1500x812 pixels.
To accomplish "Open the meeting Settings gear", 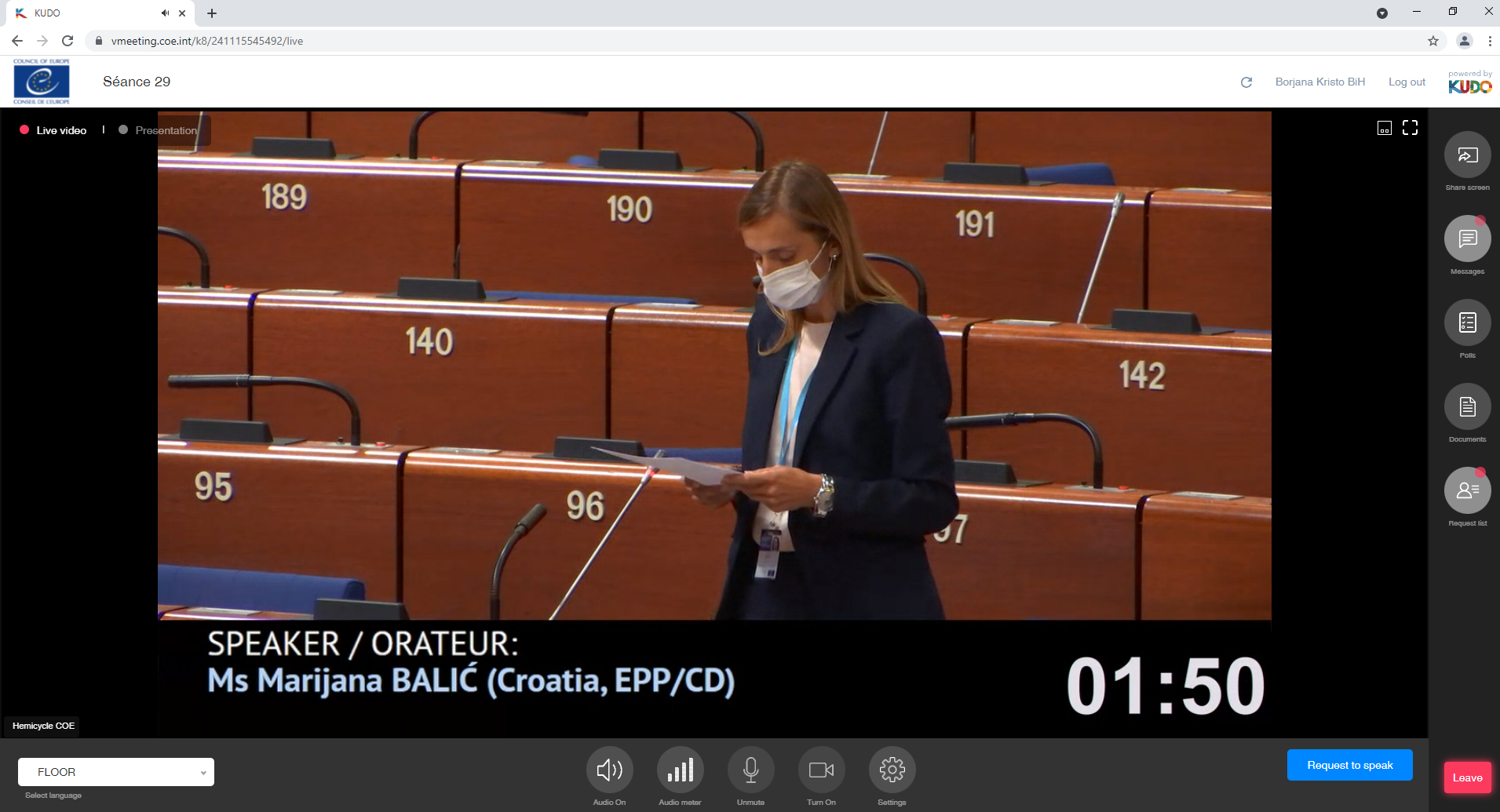I will (x=892, y=770).
